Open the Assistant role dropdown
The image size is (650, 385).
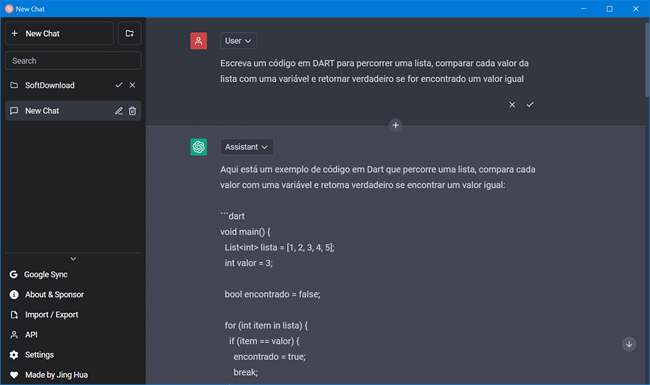click(x=247, y=147)
